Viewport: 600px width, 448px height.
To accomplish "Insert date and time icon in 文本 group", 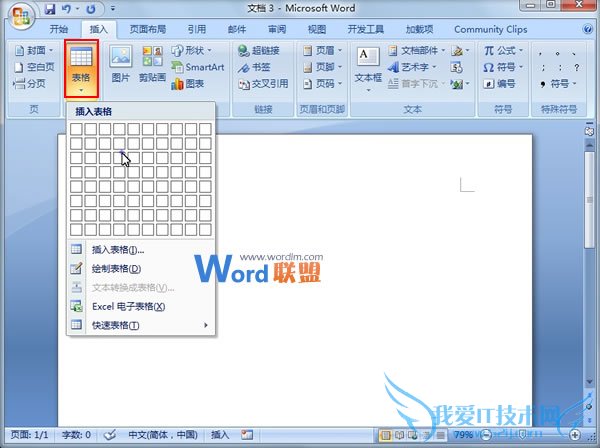I will (457, 67).
